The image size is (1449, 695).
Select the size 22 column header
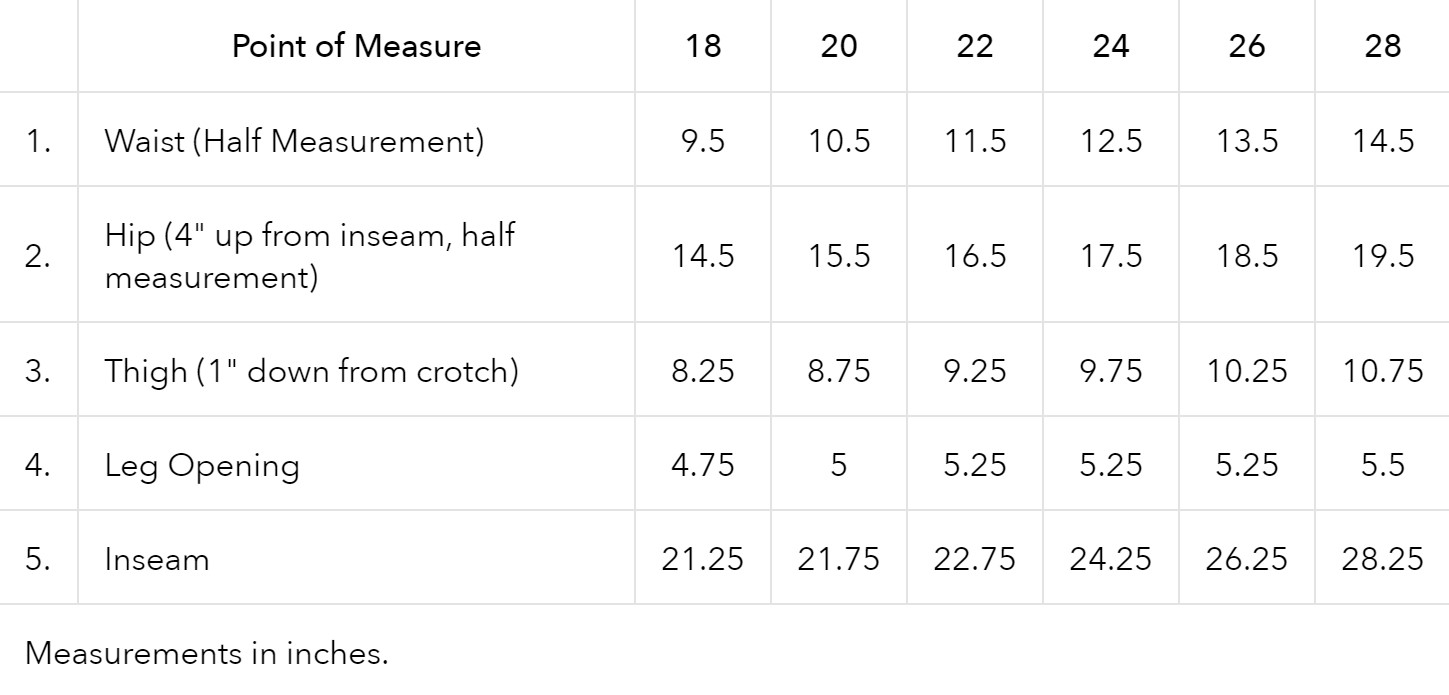(x=974, y=46)
